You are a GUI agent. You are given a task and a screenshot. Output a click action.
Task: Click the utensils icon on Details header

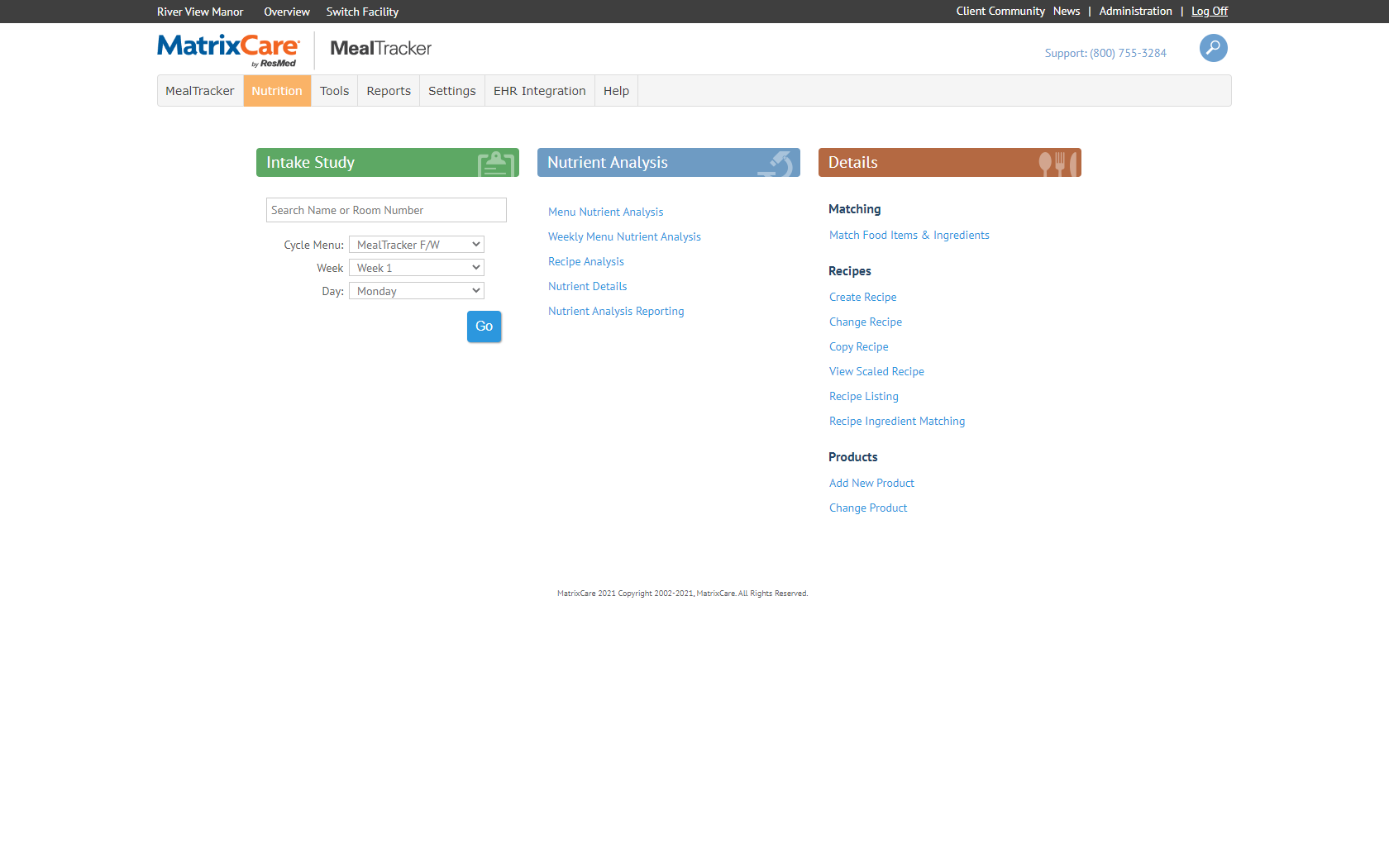[1059, 163]
